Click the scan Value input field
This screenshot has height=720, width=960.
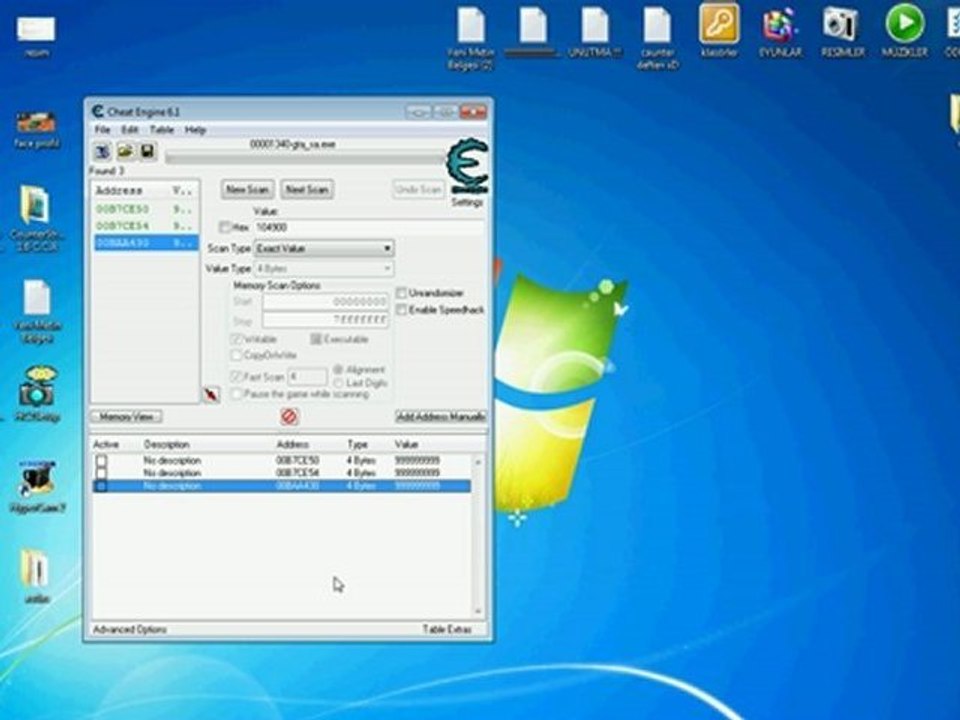(x=368, y=227)
